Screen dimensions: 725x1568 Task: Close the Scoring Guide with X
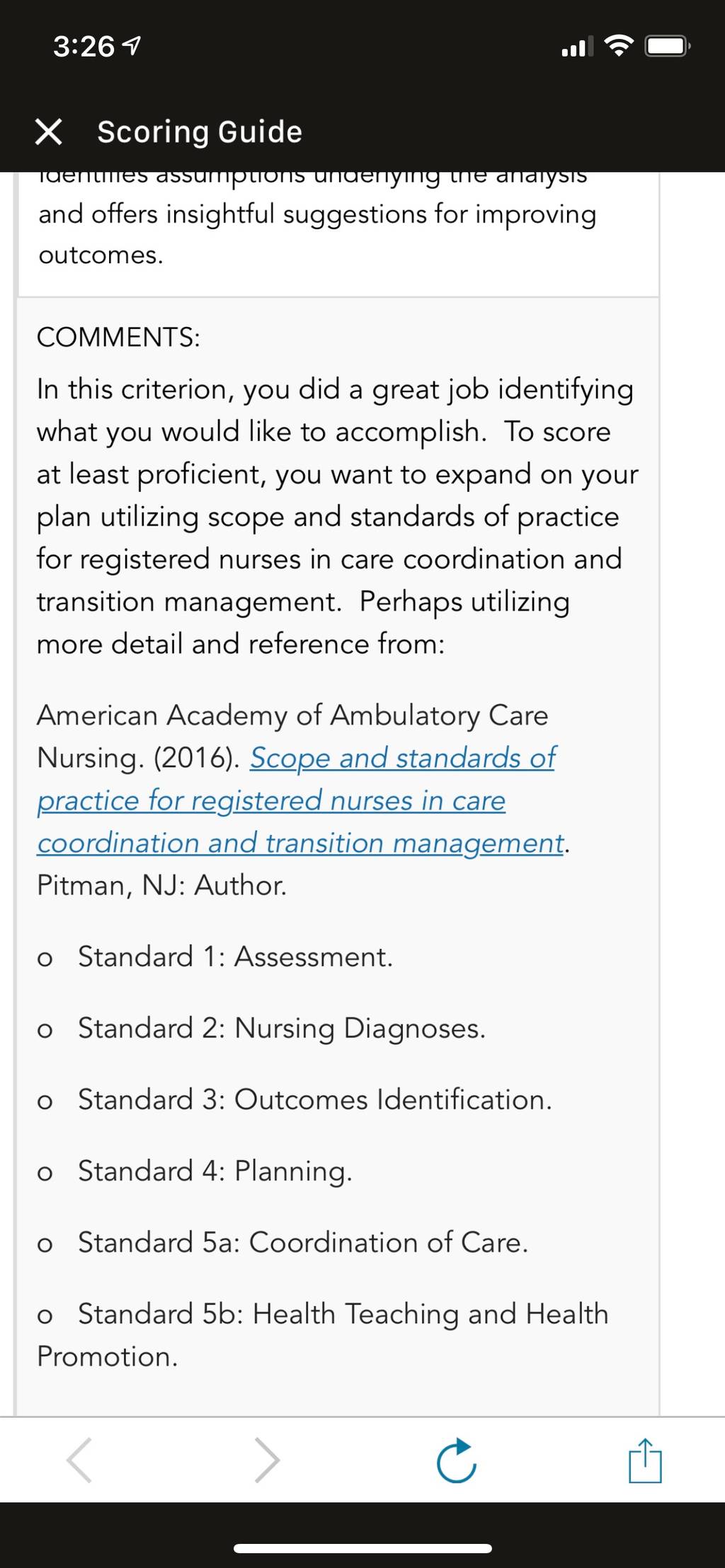click(48, 132)
